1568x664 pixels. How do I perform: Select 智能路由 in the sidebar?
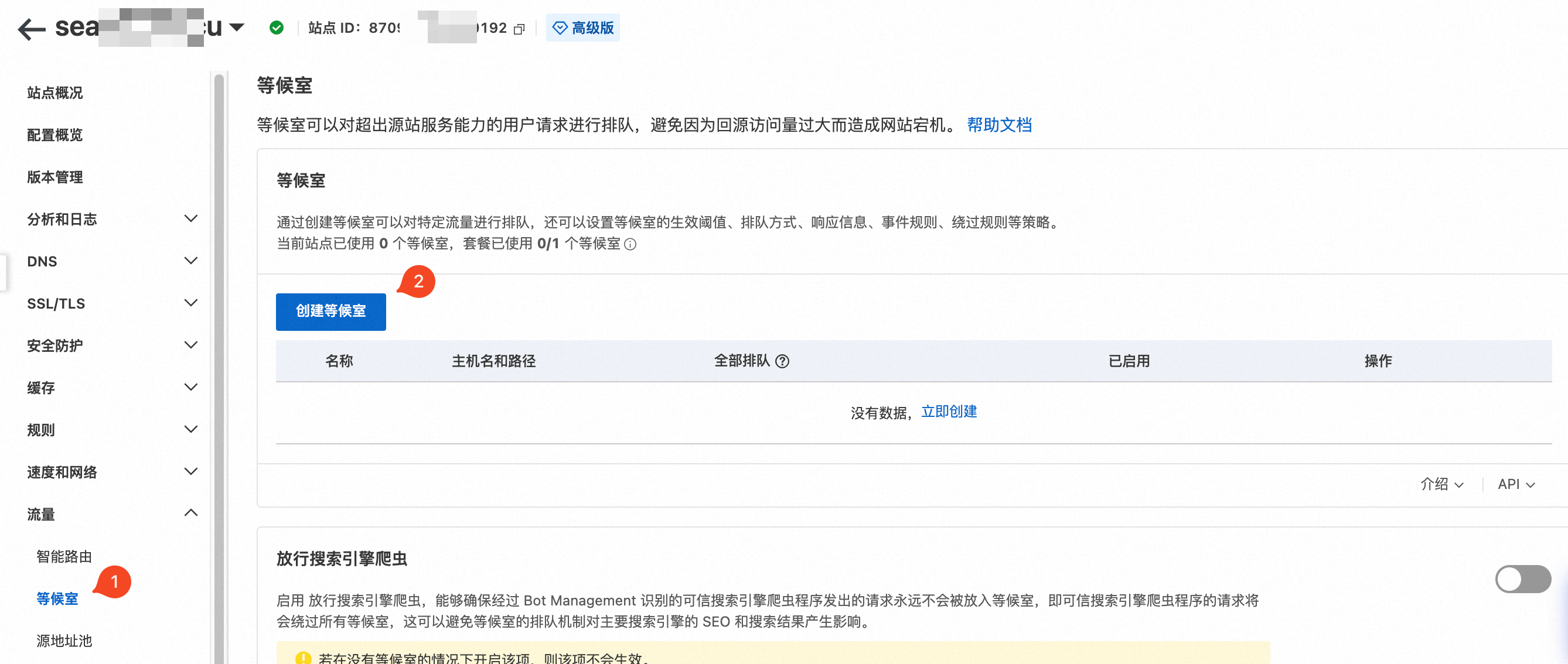(x=64, y=556)
